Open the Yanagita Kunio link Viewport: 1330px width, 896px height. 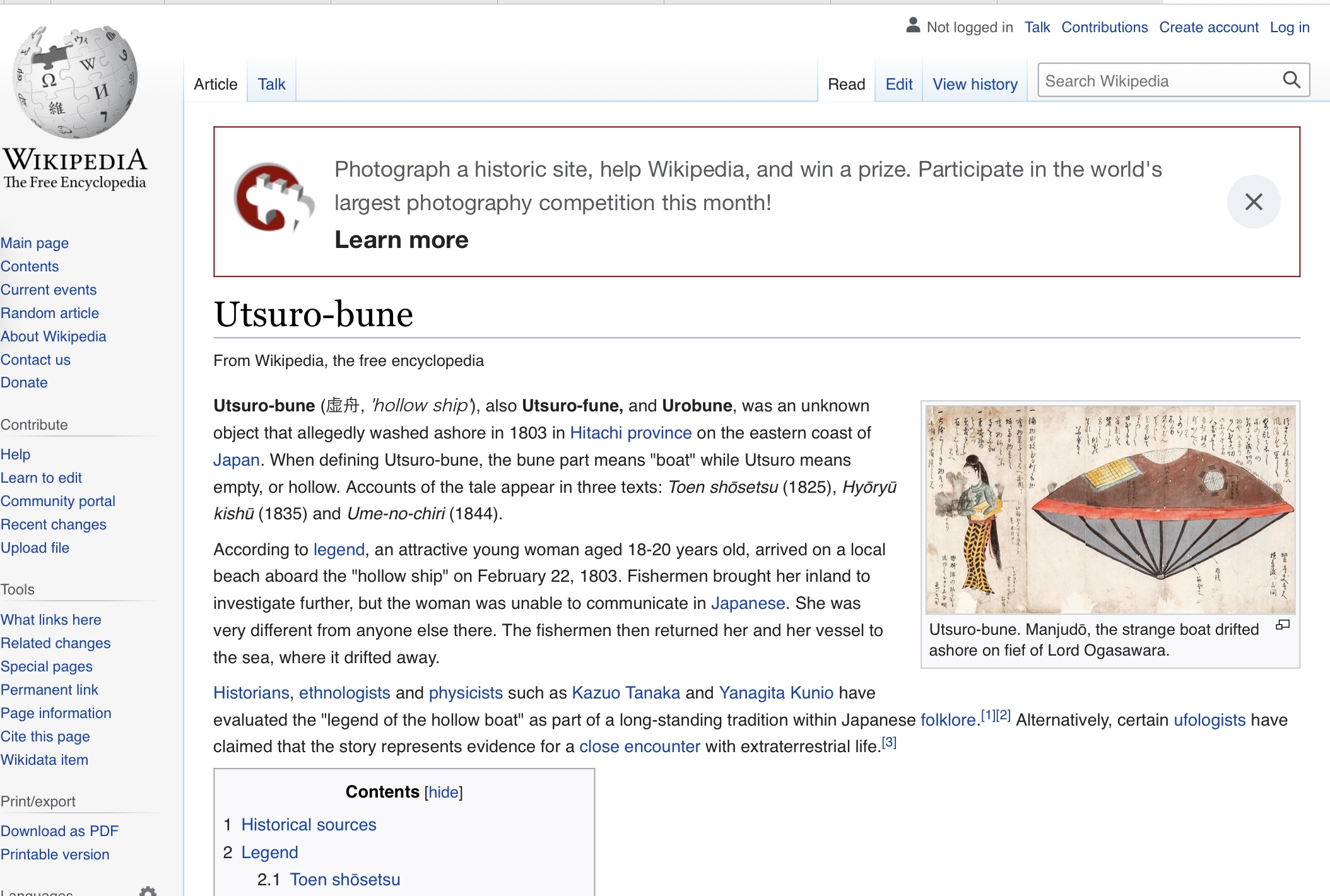[776, 693]
